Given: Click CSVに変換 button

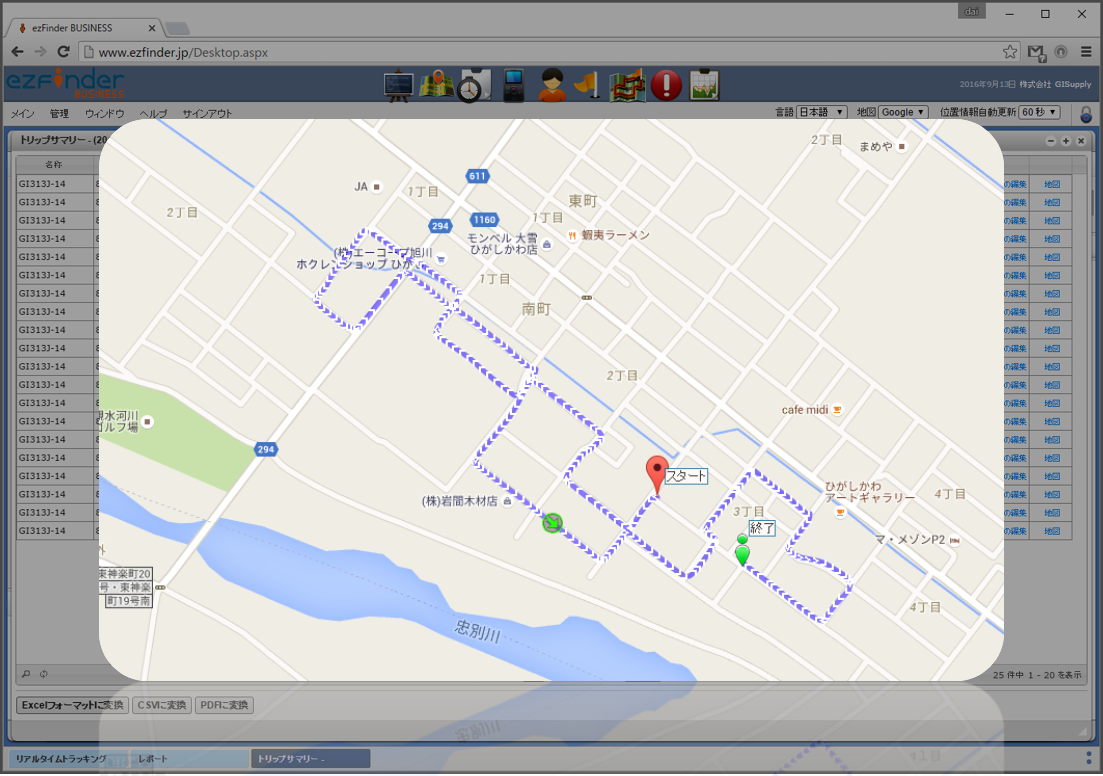Looking at the screenshot, I should coord(162,705).
